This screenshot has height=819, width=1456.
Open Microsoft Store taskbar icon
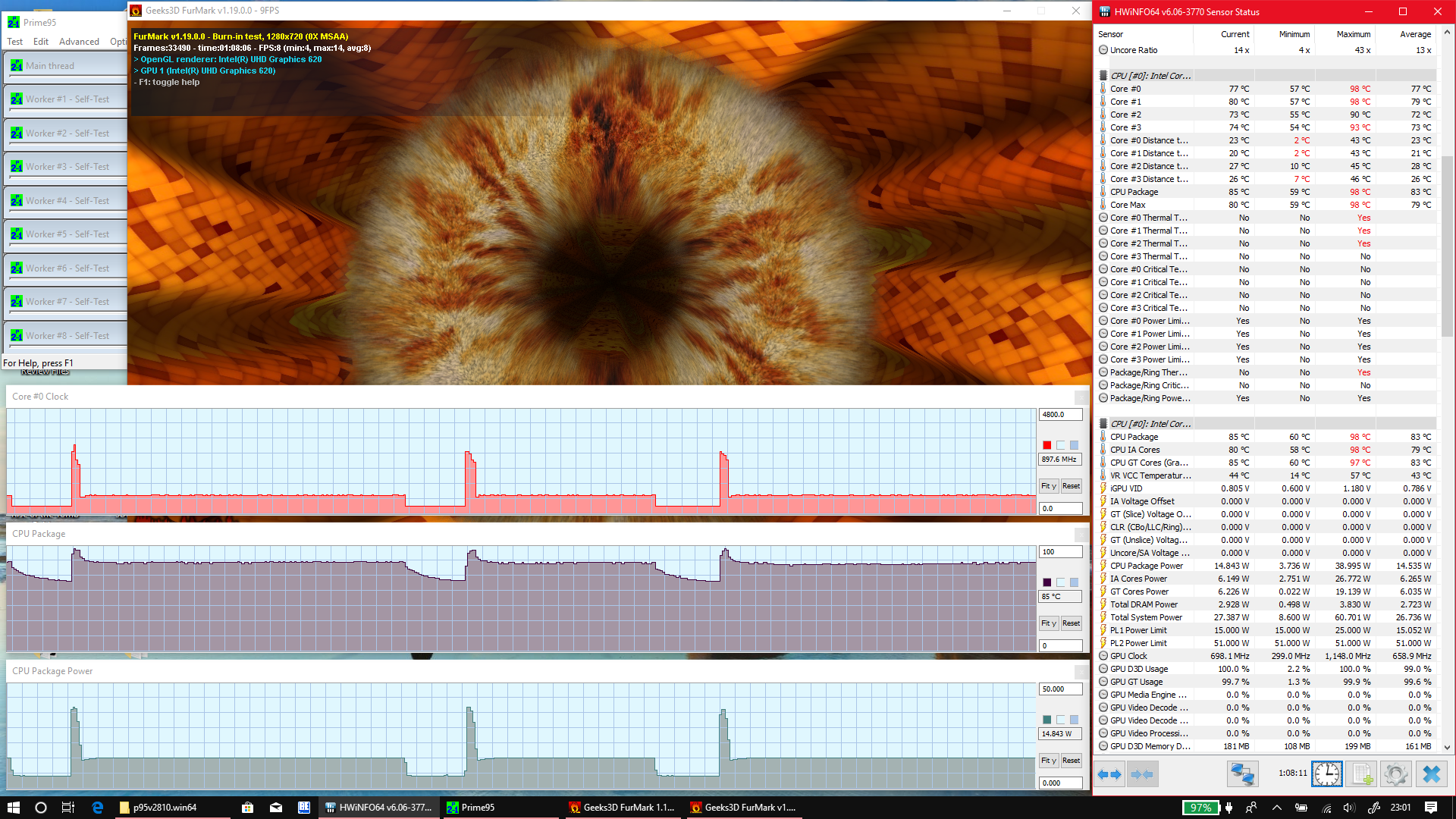tap(247, 808)
